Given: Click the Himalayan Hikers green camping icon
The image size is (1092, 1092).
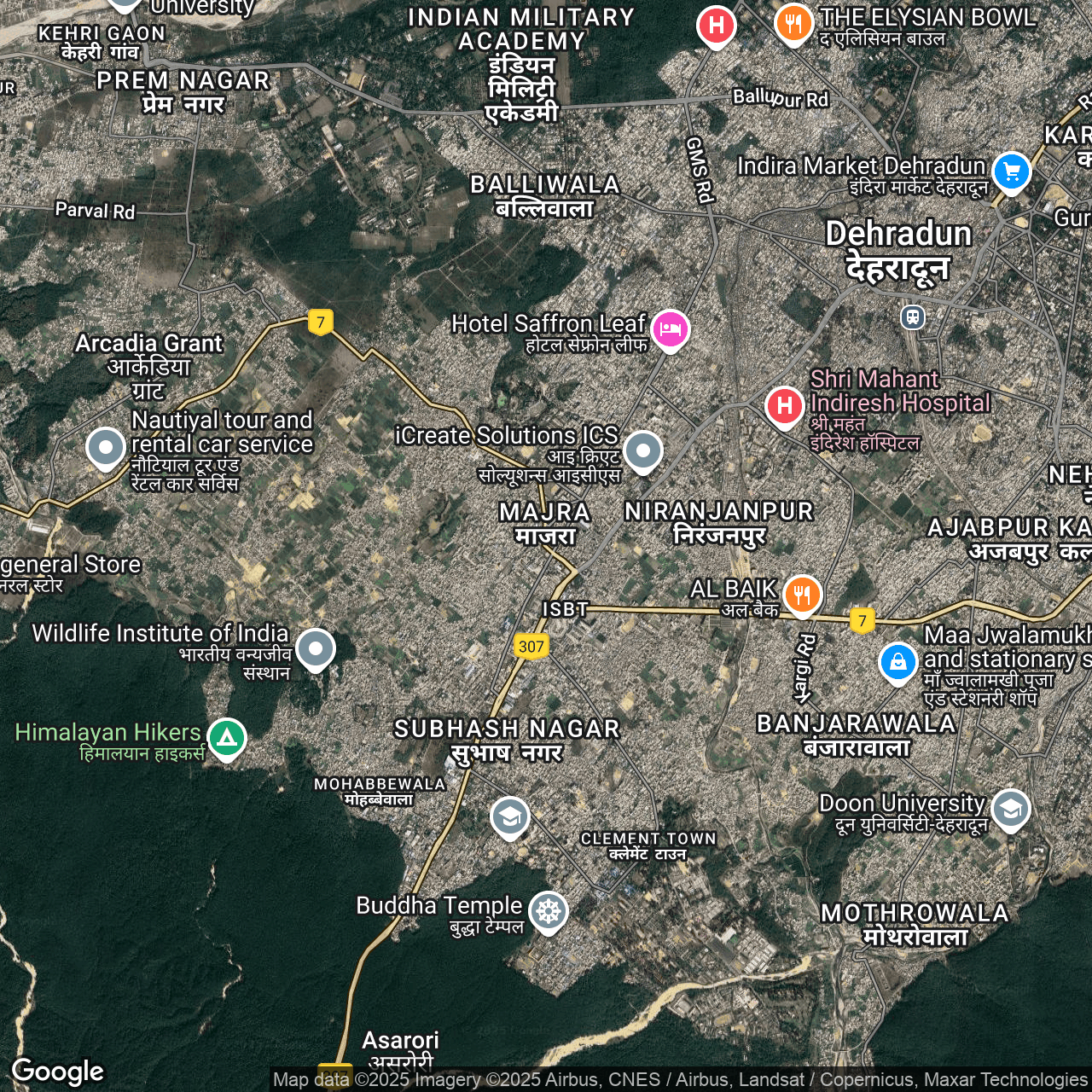Looking at the screenshot, I should coord(226,737).
